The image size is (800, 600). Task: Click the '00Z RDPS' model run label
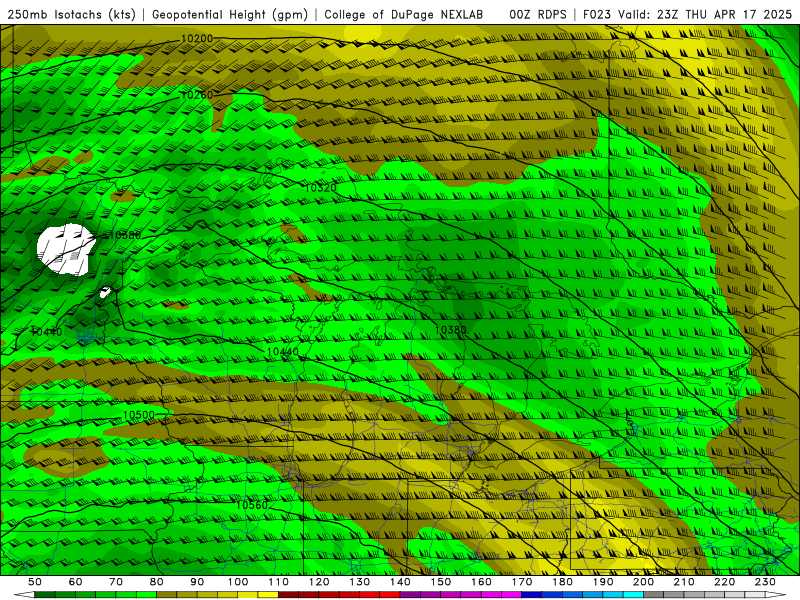pyautogui.click(x=537, y=15)
